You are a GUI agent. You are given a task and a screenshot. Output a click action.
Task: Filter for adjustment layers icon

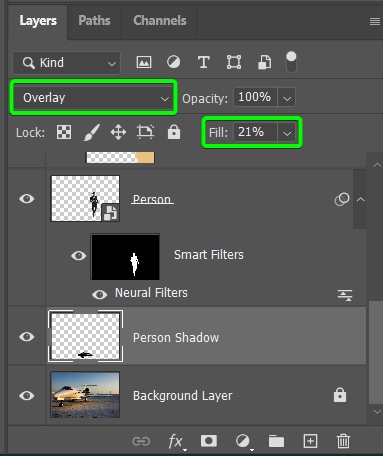pyautogui.click(x=173, y=62)
